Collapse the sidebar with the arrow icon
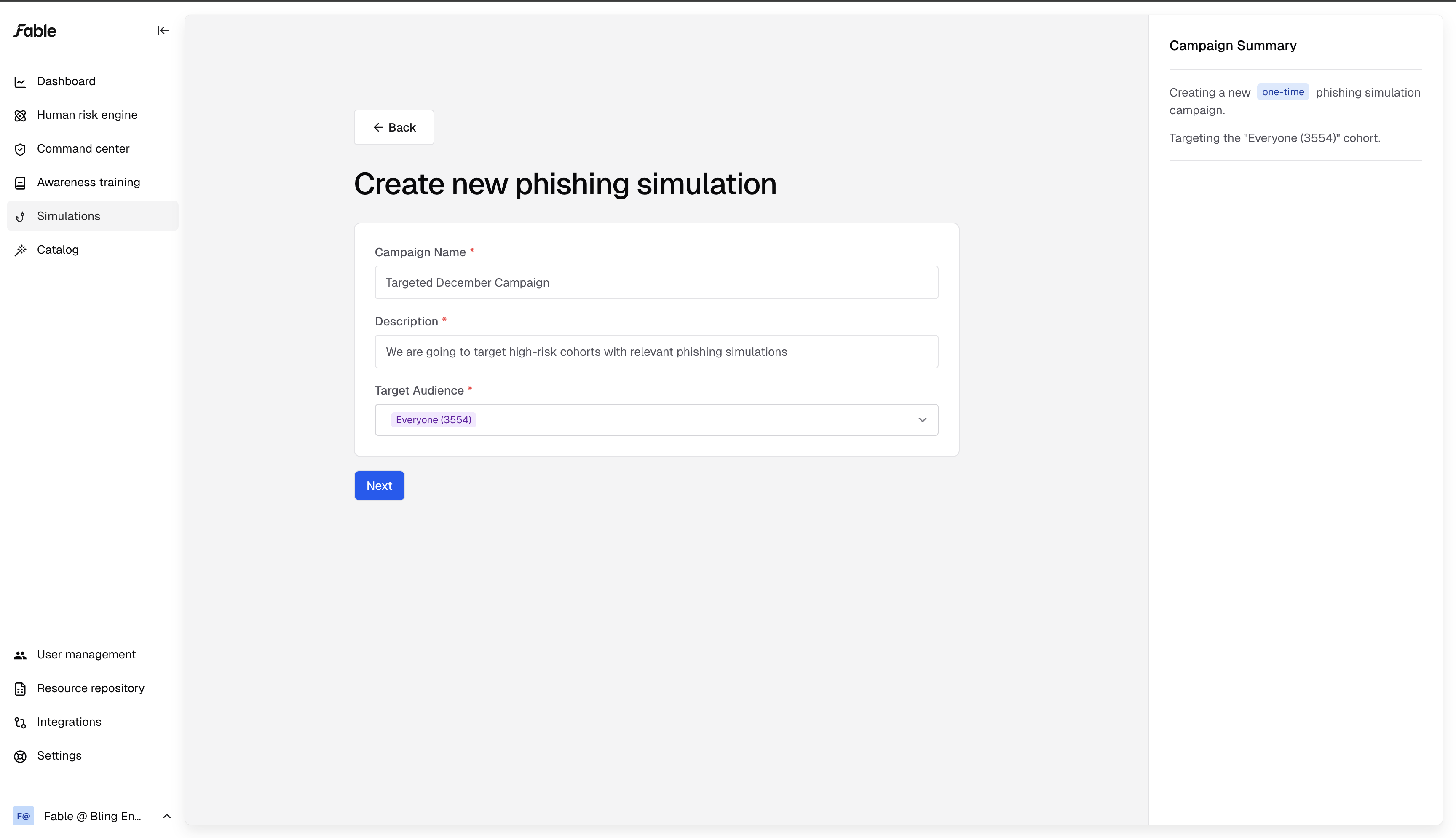The height and width of the screenshot is (838, 1456). (163, 30)
